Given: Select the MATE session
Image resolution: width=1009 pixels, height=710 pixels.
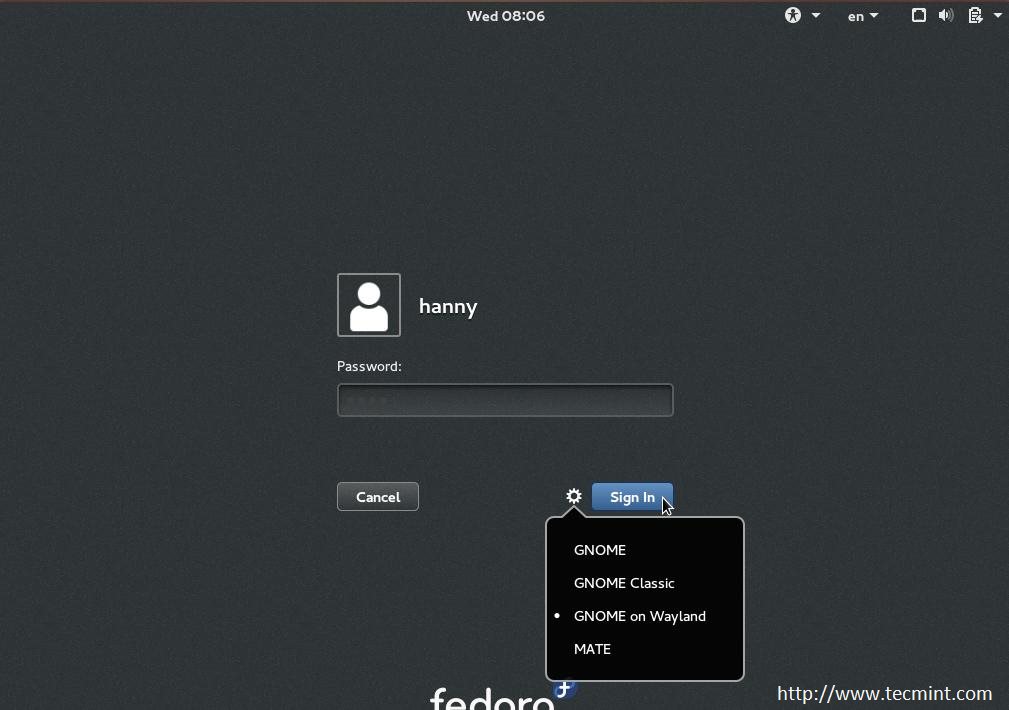Looking at the screenshot, I should tap(592, 648).
